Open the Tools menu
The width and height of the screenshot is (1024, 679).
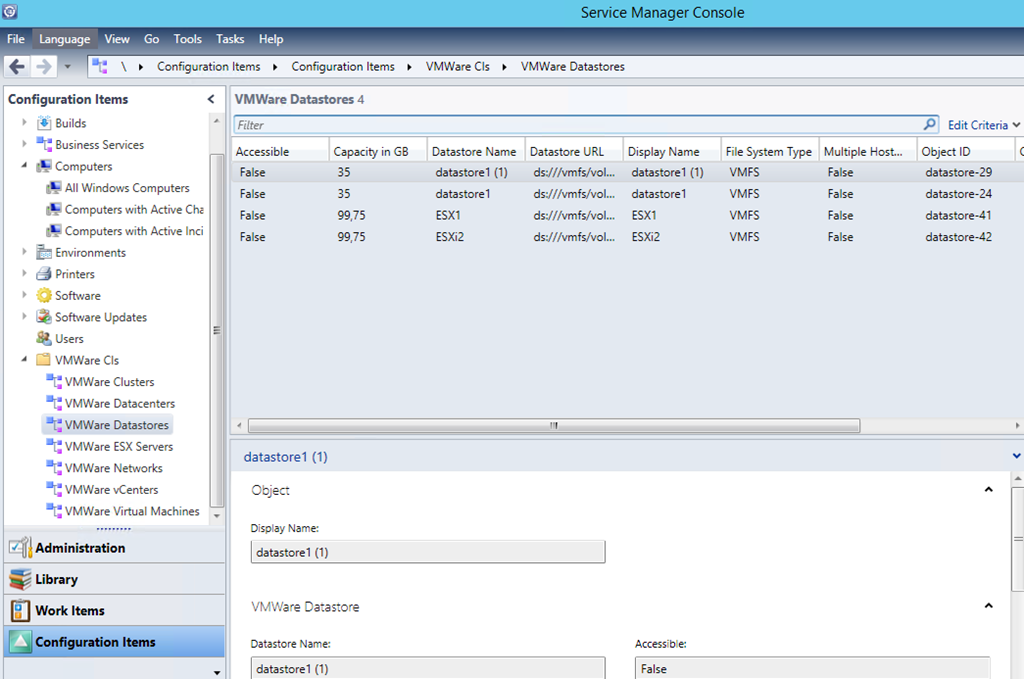[x=187, y=39]
